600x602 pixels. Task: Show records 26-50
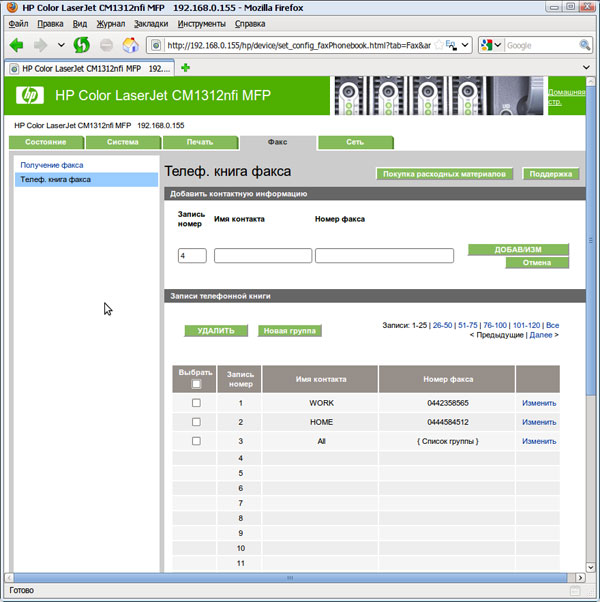coord(442,325)
